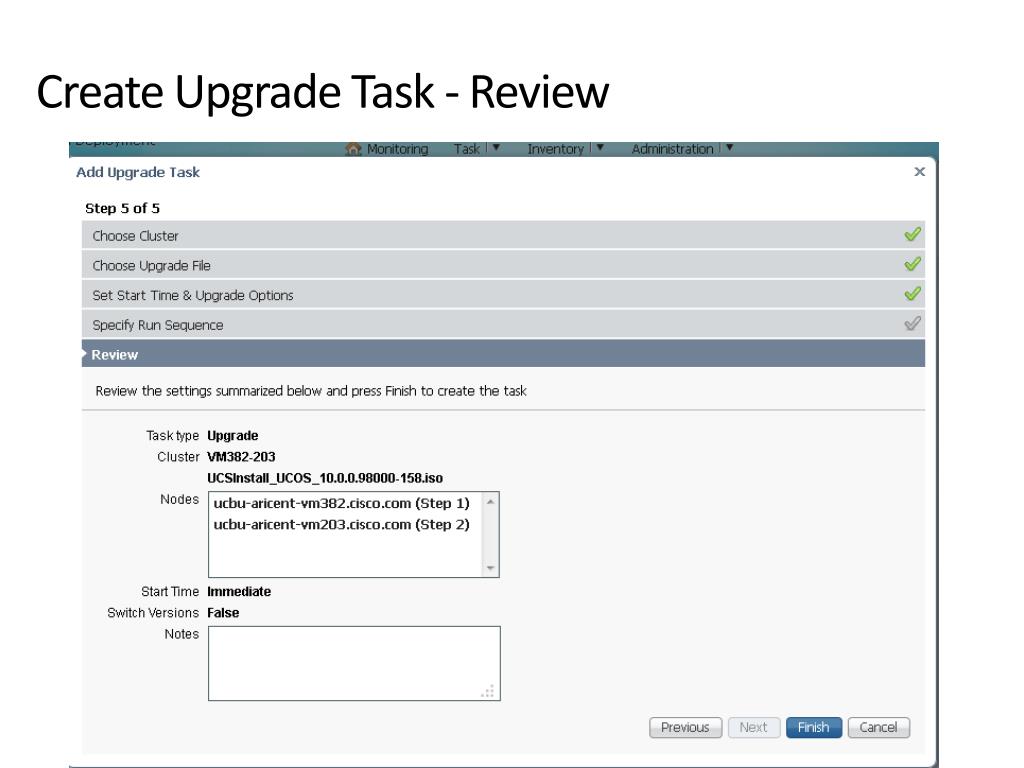Click the Nodes list scroll down arrow
The height and width of the screenshot is (768, 1024).
pyautogui.click(x=490, y=568)
